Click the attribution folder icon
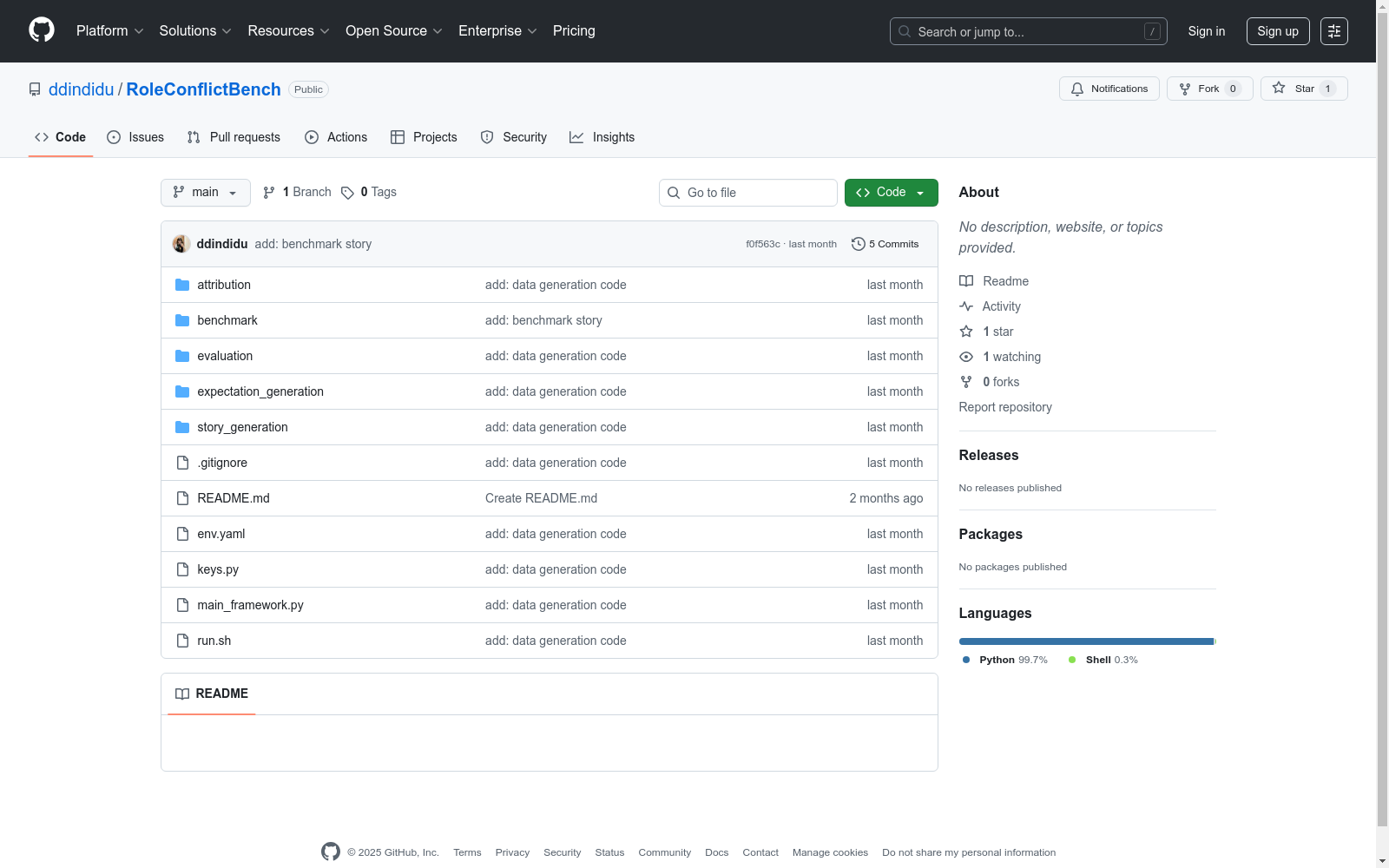1389x868 pixels. [182, 285]
